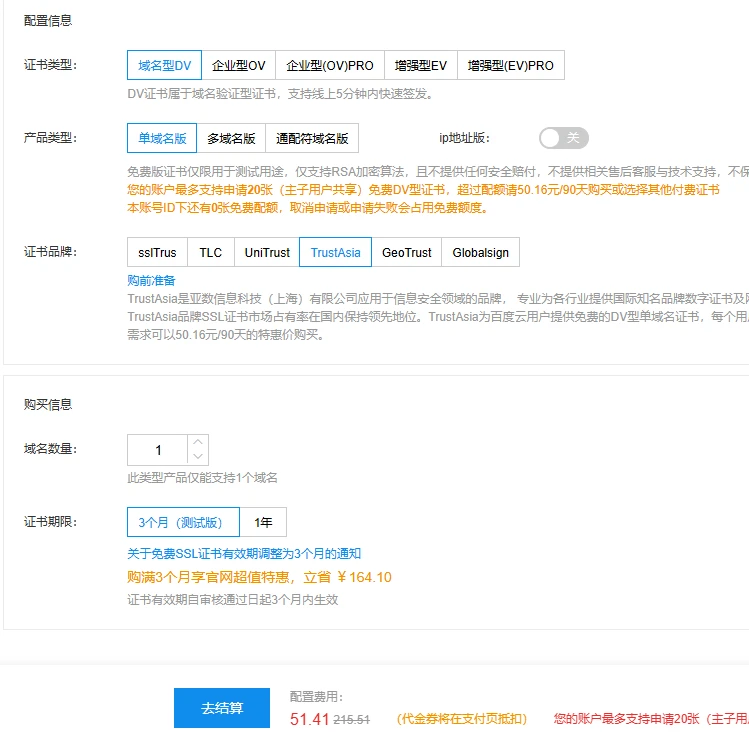Click the 去结算 checkout button
Image resolution: width=749 pixels, height=739 pixels.
pyautogui.click(x=222, y=708)
